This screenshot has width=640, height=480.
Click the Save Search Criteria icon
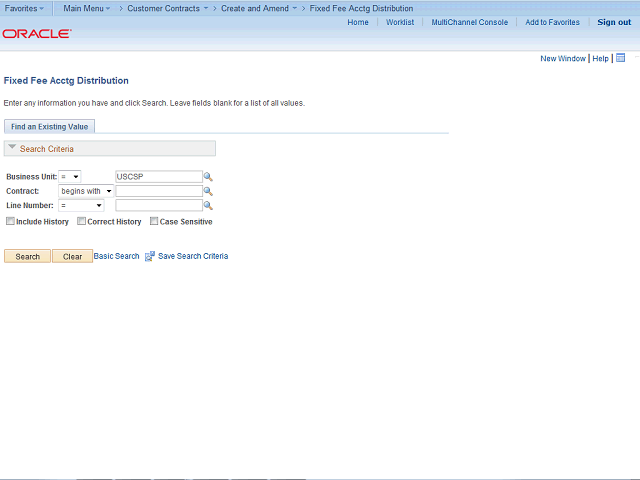pyautogui.click(x=150, y=256)
